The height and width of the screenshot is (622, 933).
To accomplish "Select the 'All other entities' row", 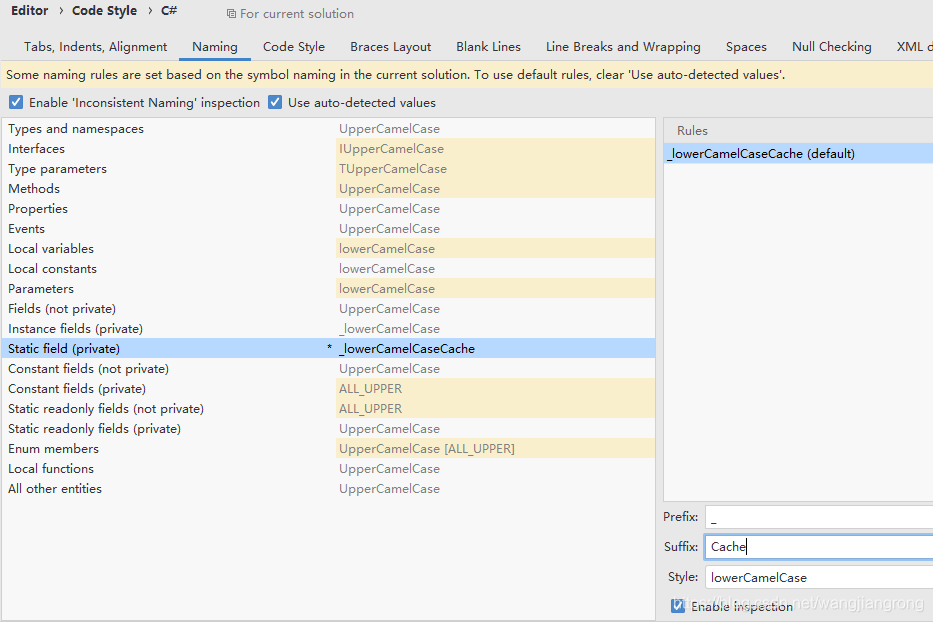I will (x=328, y=489).
